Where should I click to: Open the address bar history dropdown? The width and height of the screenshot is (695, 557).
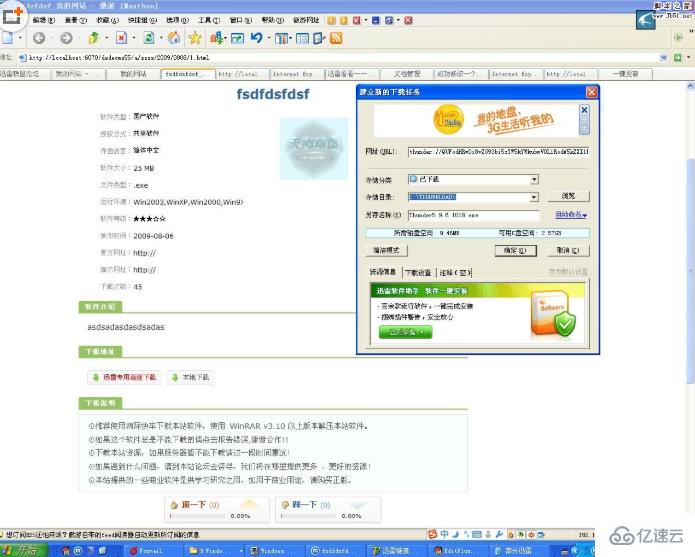[x=664, y=58]
